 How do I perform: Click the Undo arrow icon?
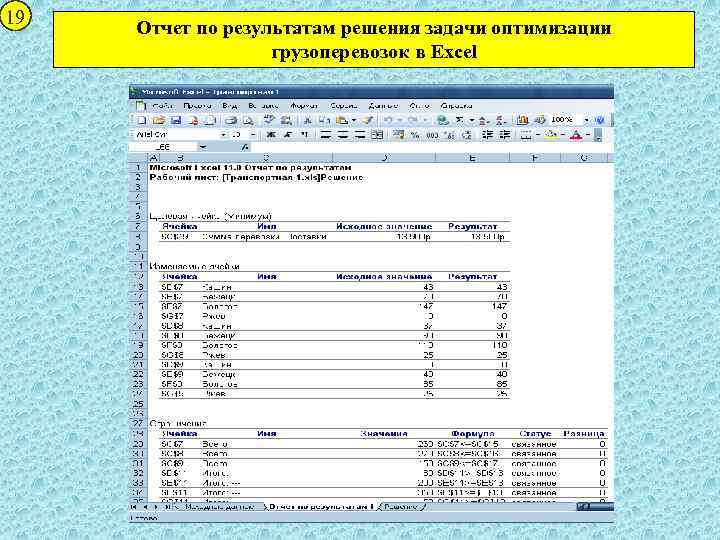tap(388, 120)
